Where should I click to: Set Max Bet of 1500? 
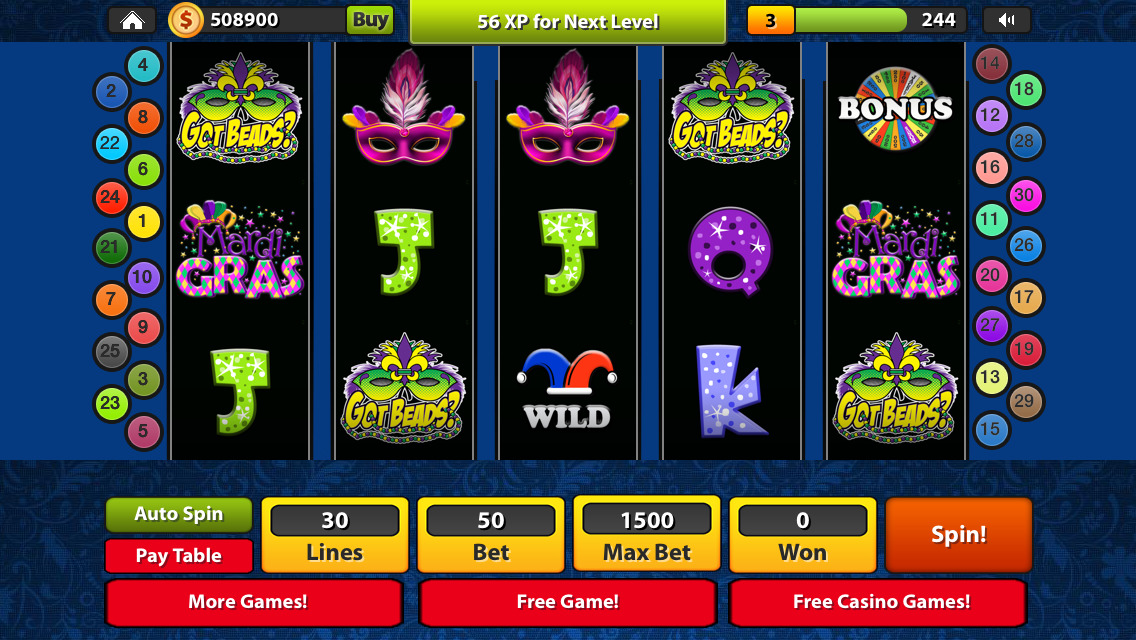tap(647, 534)
